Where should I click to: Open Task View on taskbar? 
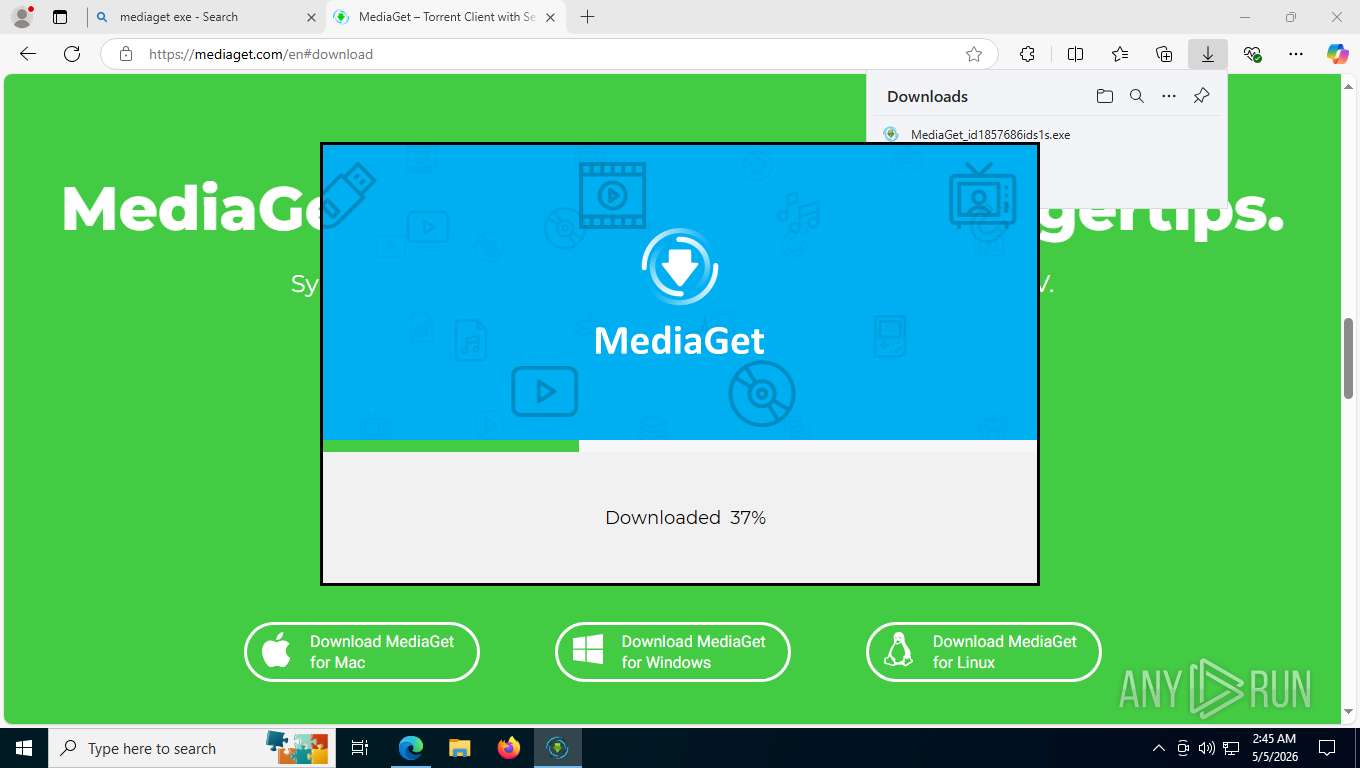click(360, 748)
